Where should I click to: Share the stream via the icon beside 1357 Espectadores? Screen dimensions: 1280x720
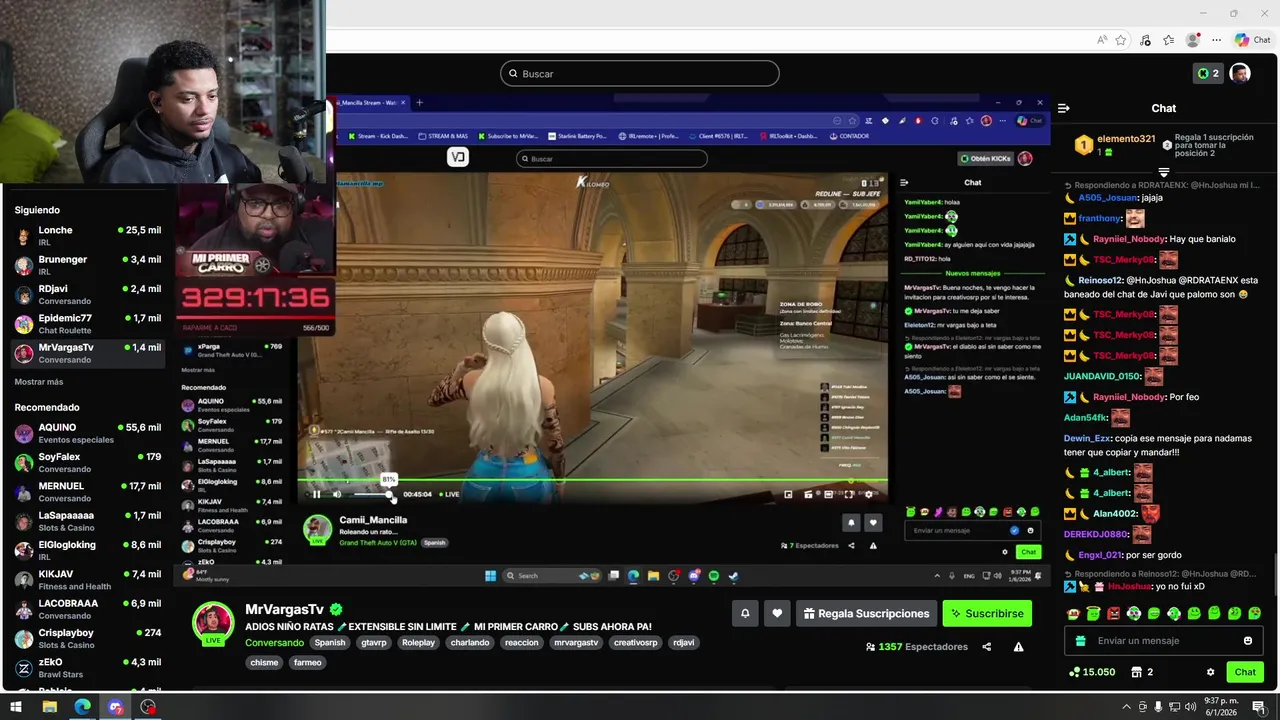point(987,647)
